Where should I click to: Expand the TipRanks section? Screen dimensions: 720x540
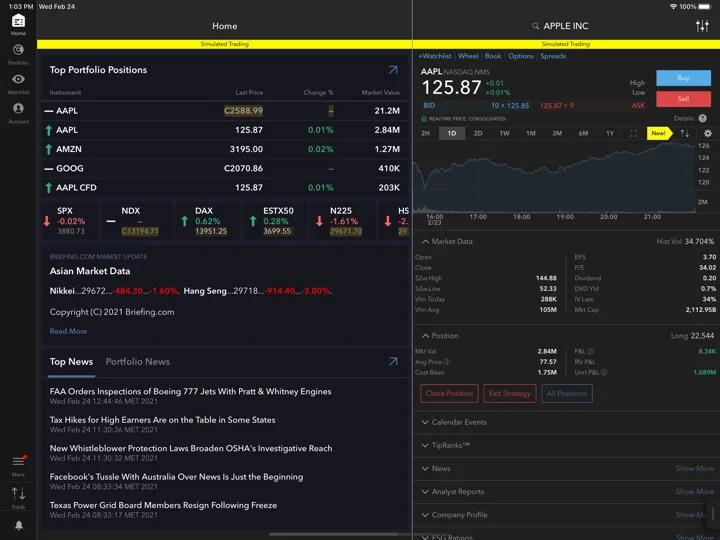445,445
